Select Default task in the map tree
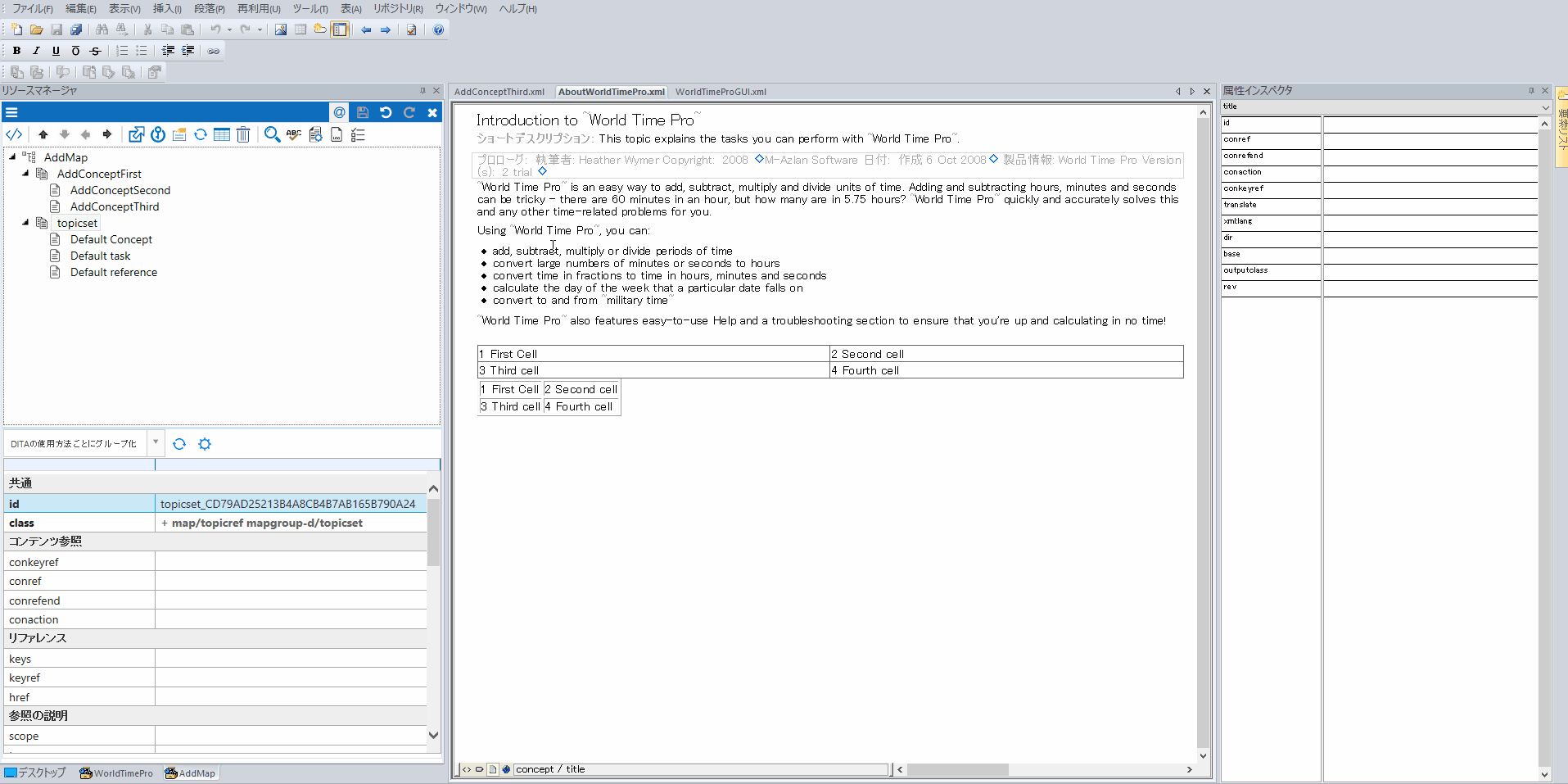The height and width of the screenshot is (784, 1568). 100,256
